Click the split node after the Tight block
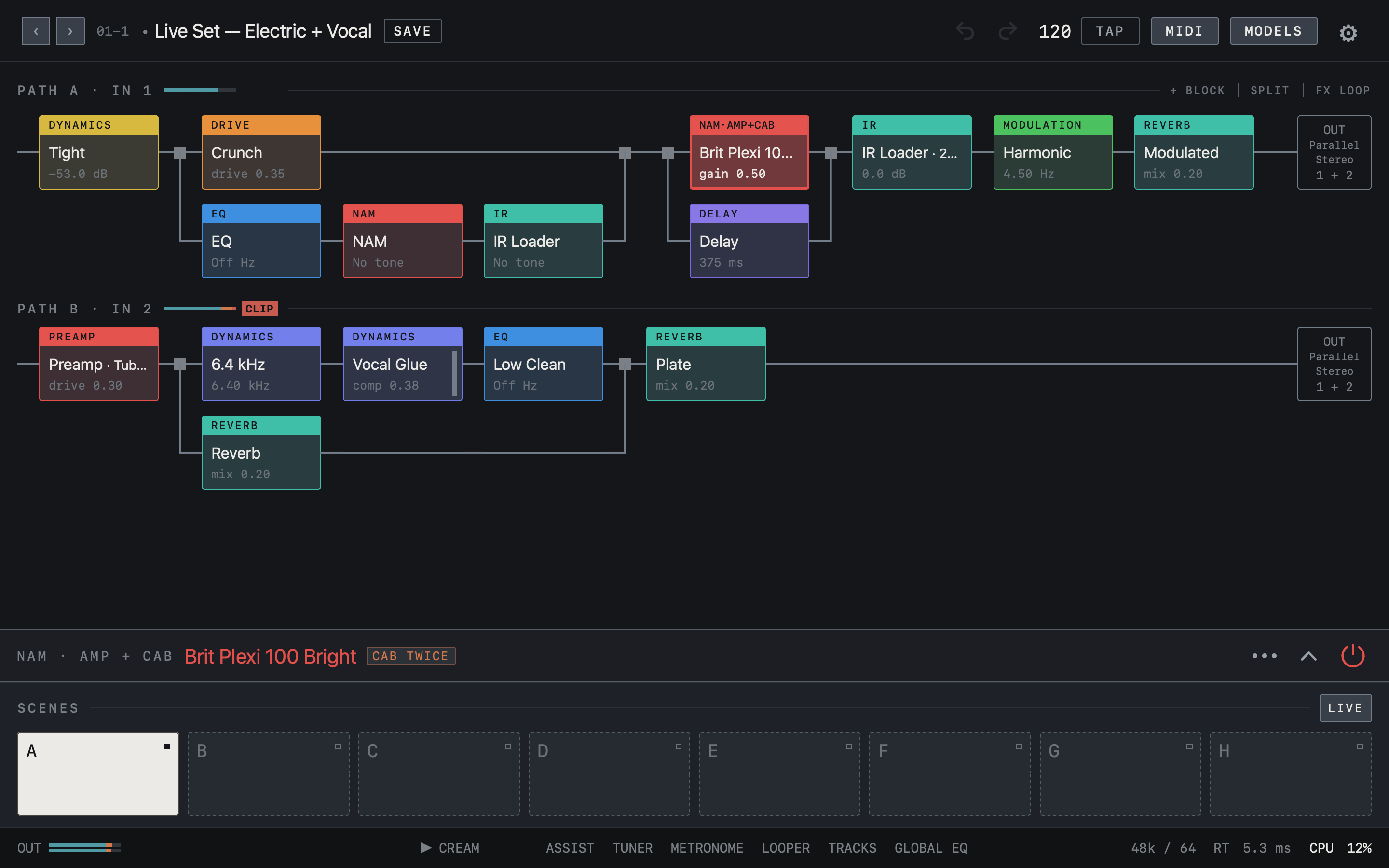The width and height of the screenshot is (1389, 868). point(180,152)
